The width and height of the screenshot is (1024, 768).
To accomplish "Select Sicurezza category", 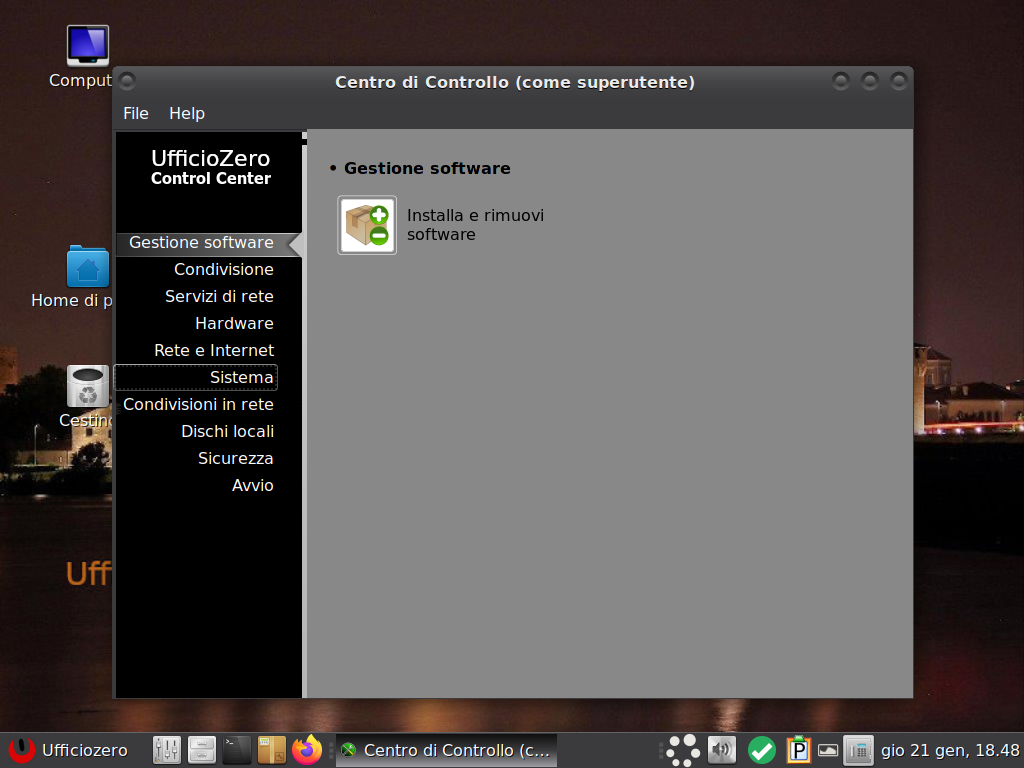I will click(236, 458).
